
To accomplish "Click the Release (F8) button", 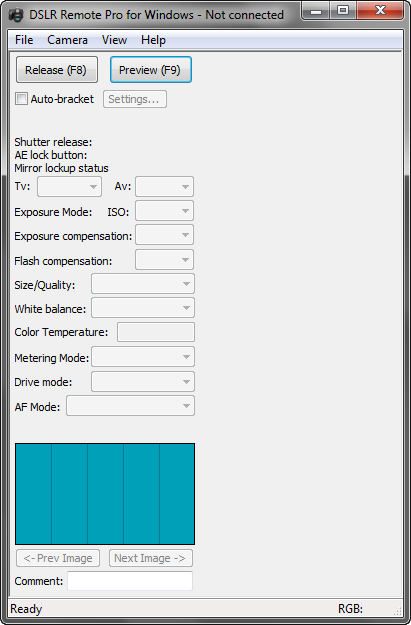I will [x=57, y=70].
